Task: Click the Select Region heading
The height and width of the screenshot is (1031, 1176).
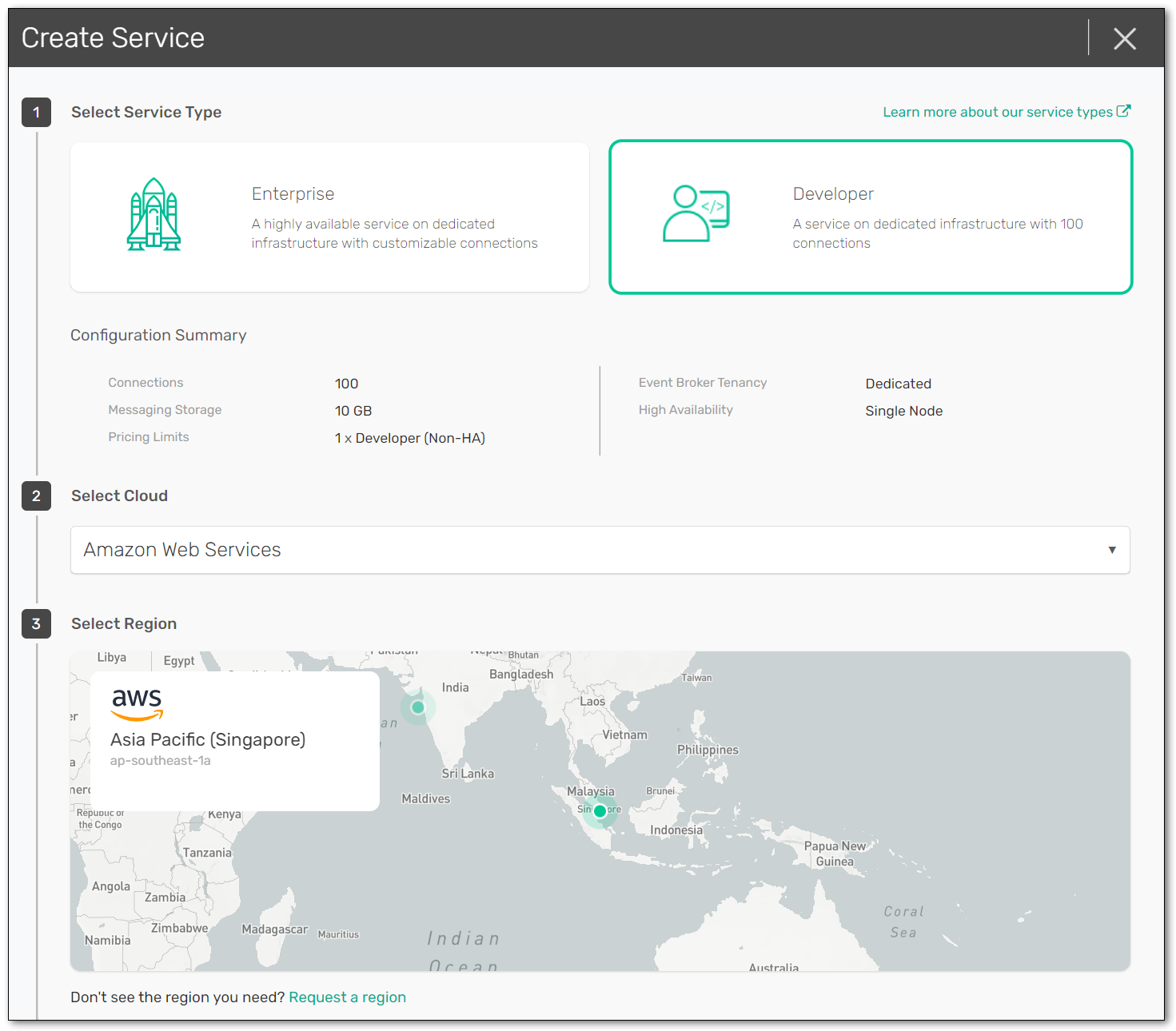Action: point(124,624)
